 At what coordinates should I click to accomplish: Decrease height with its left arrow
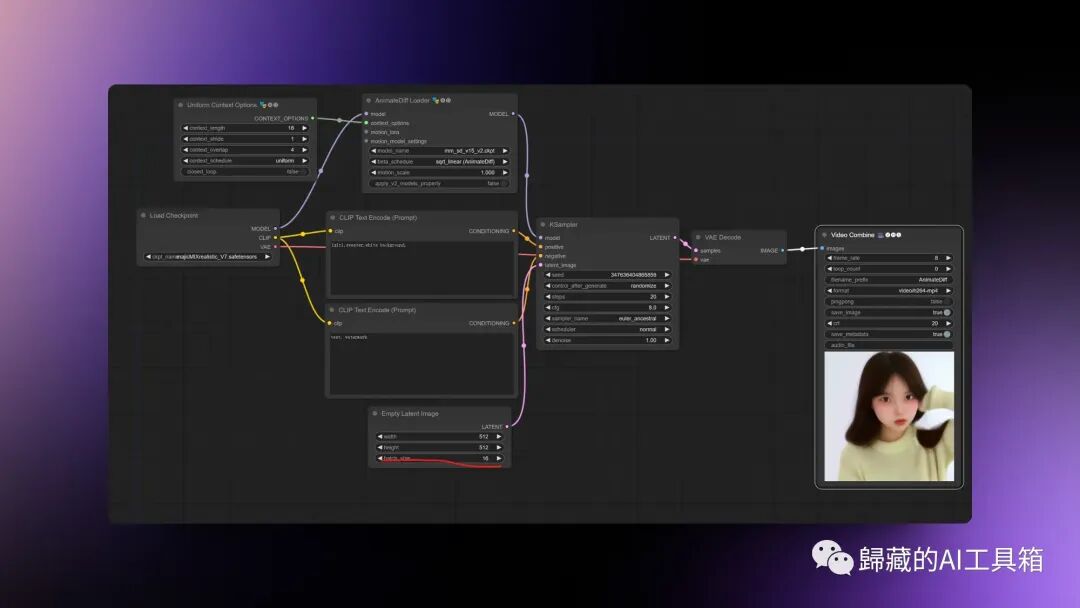point(380,448)
